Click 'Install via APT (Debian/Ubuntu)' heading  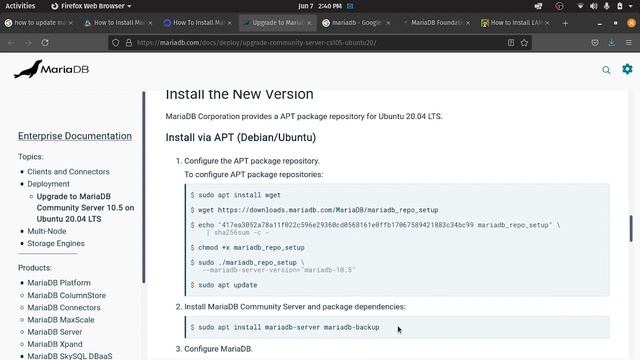pyautogui.click(x=240, y=138)
